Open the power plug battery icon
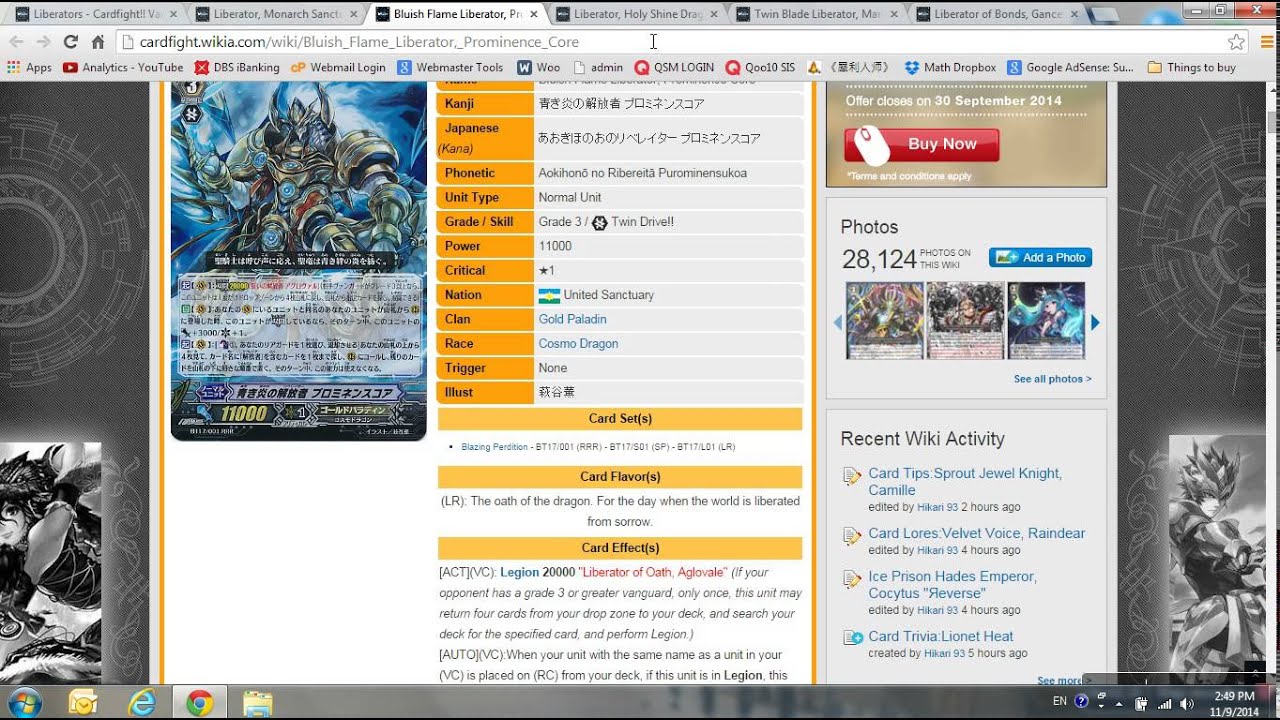The image size is (1280, 720). pyautogui.click(x=1141, y=703)
